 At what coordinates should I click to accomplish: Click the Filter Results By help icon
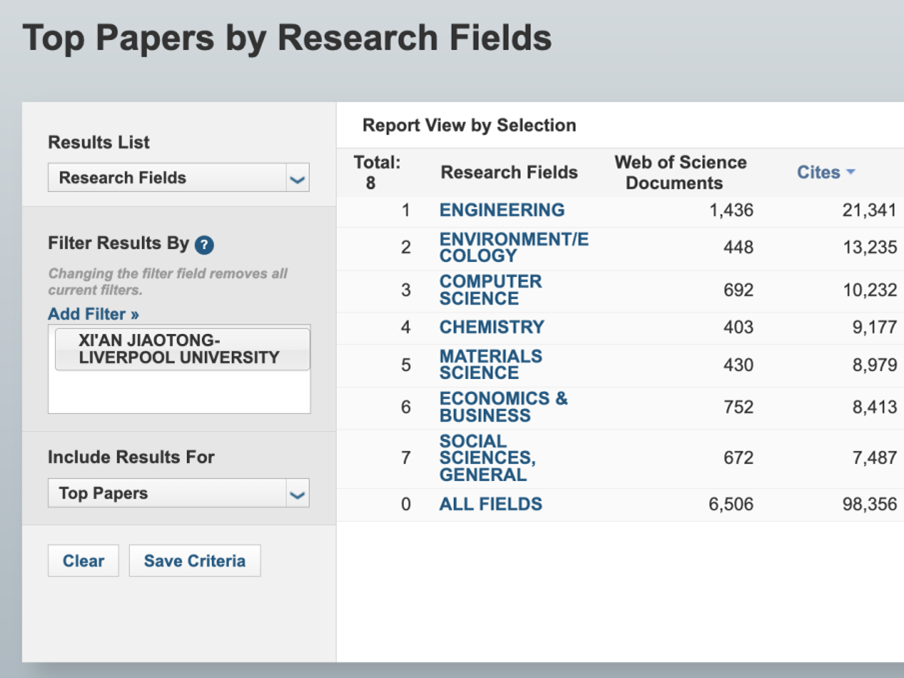pos(204,245)
